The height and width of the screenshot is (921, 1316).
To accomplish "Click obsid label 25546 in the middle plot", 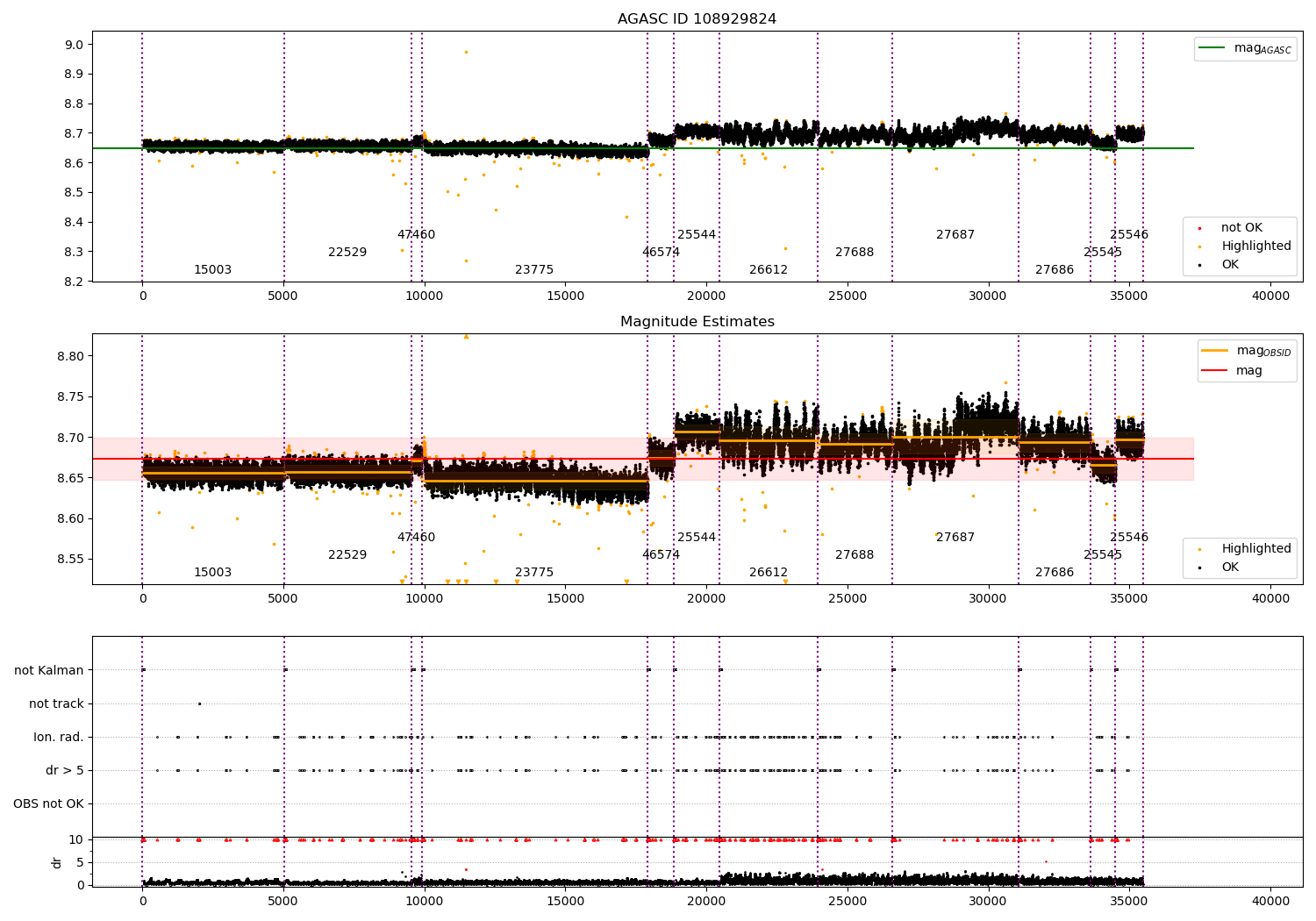I will click(1129, 538).
